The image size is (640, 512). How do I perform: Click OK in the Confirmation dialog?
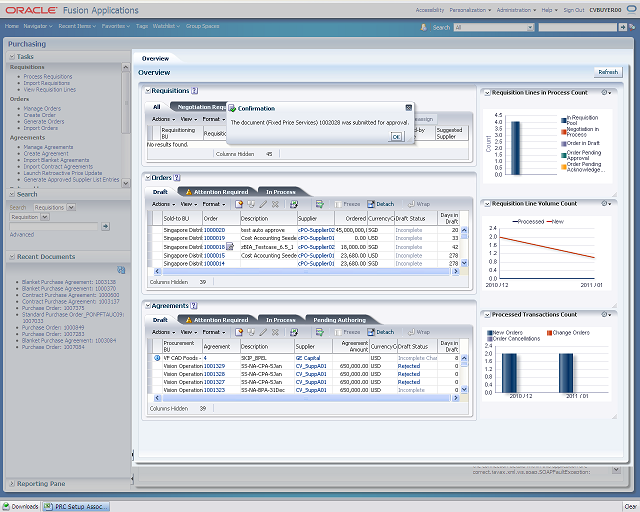[396, 137]
